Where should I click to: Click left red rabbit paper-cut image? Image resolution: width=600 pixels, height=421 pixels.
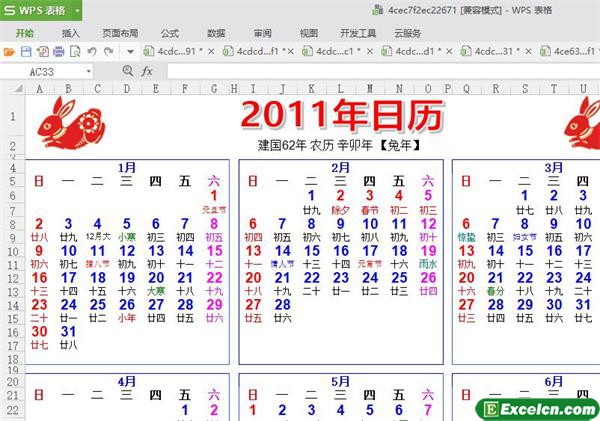pos(71,123)
